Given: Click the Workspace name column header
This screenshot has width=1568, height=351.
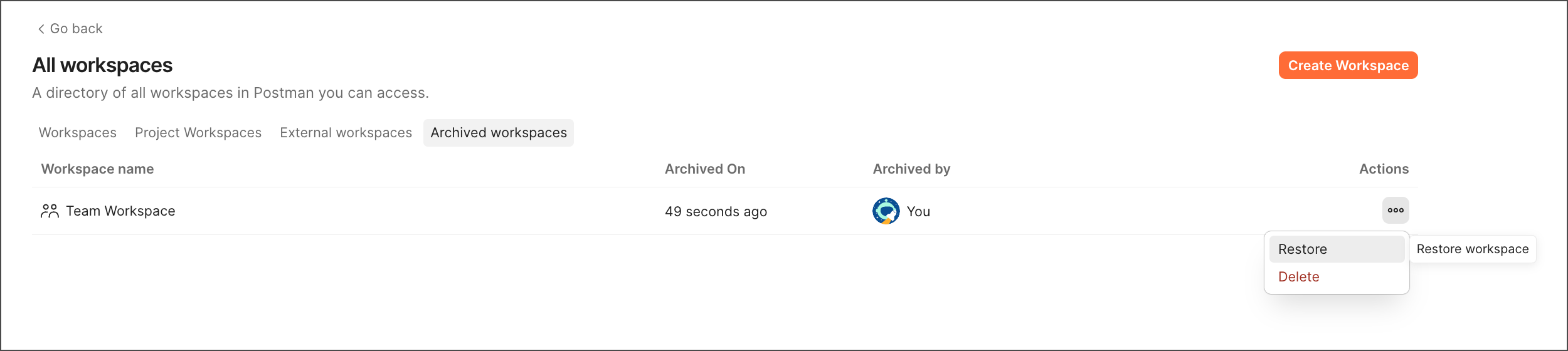Looking at the screenshot, I should point(97,169).
